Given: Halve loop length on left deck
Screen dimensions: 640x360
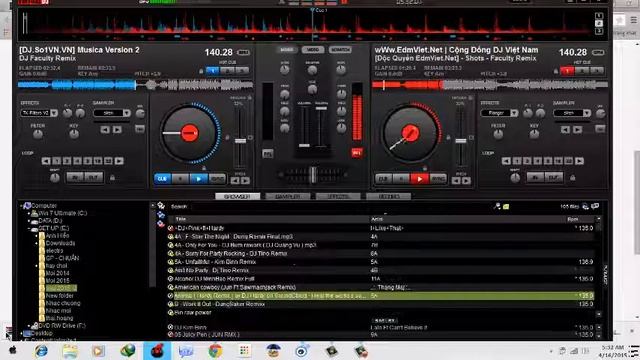Looking at the screenshot, I should coord(46,161).
